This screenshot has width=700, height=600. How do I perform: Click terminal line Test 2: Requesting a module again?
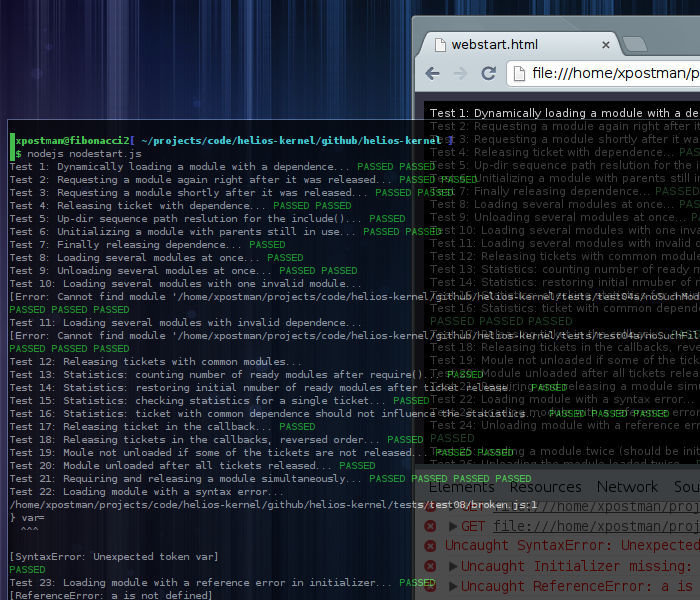tap(243, 180)
